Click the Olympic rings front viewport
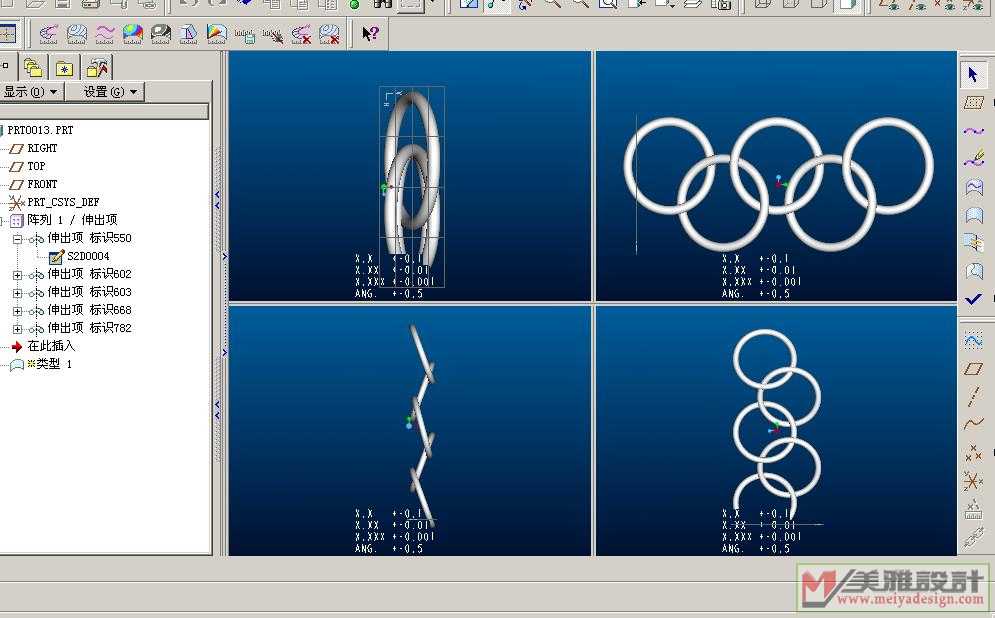Viewport: 995px width, 618px height. tap(776, 176)
